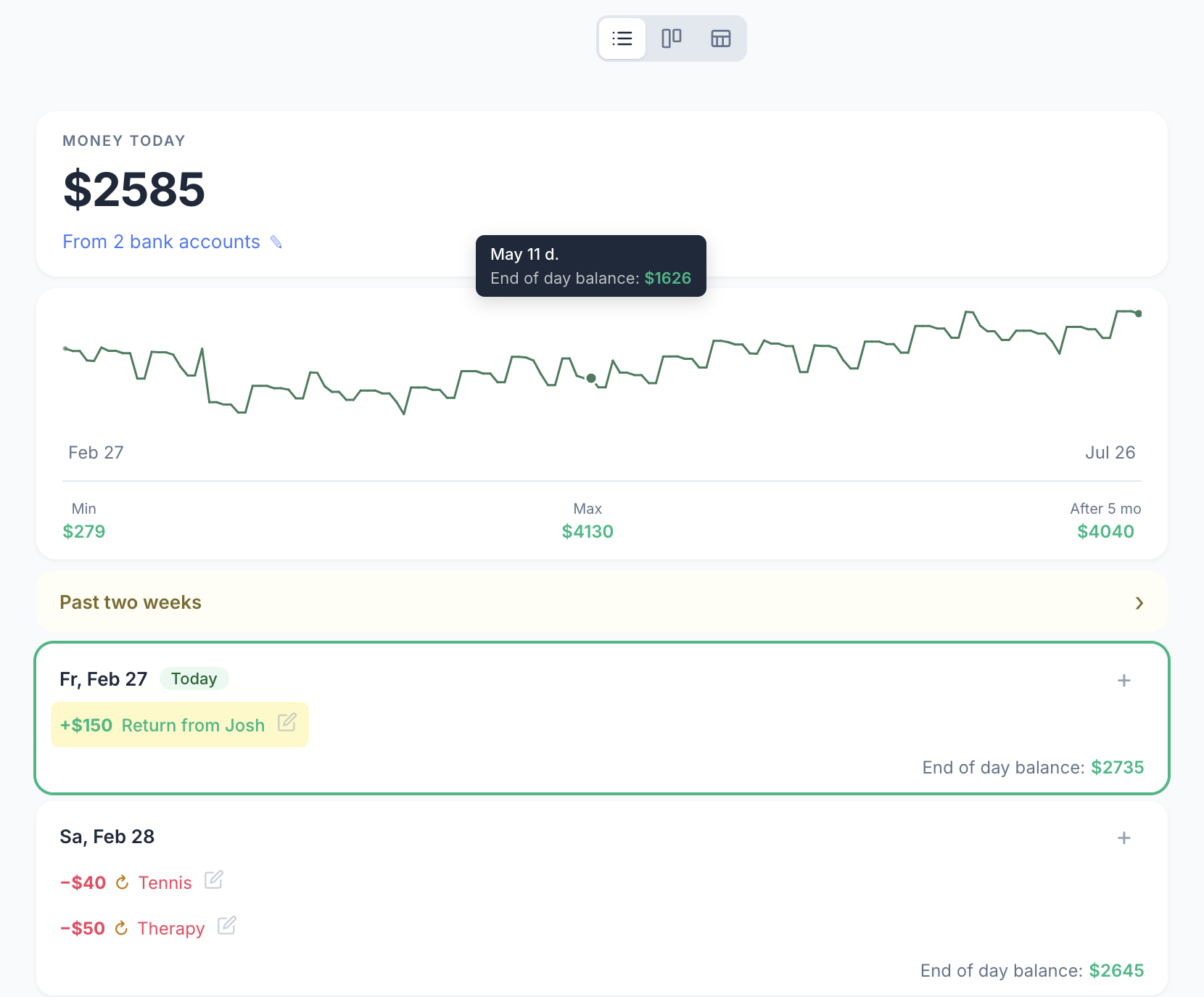Click the Min $279 value
1204x997 pixels.
(84, 532)
